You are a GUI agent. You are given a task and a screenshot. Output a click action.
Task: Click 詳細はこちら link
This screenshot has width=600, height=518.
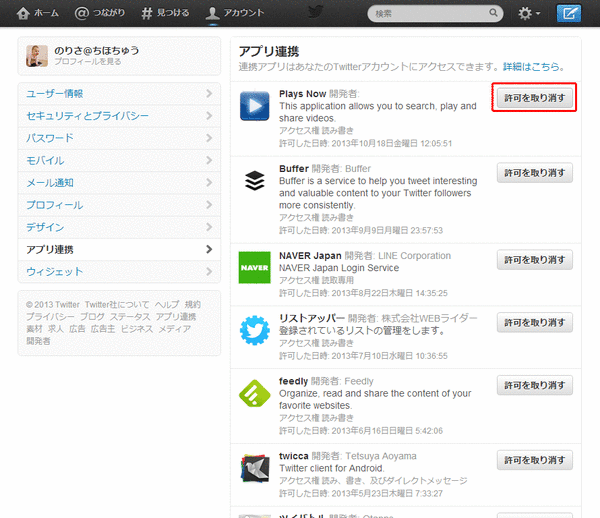coord(533,67)
